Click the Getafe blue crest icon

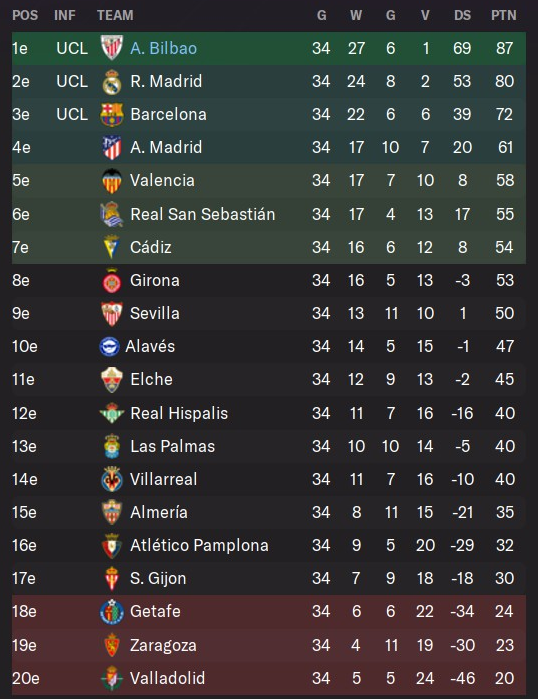111,612
